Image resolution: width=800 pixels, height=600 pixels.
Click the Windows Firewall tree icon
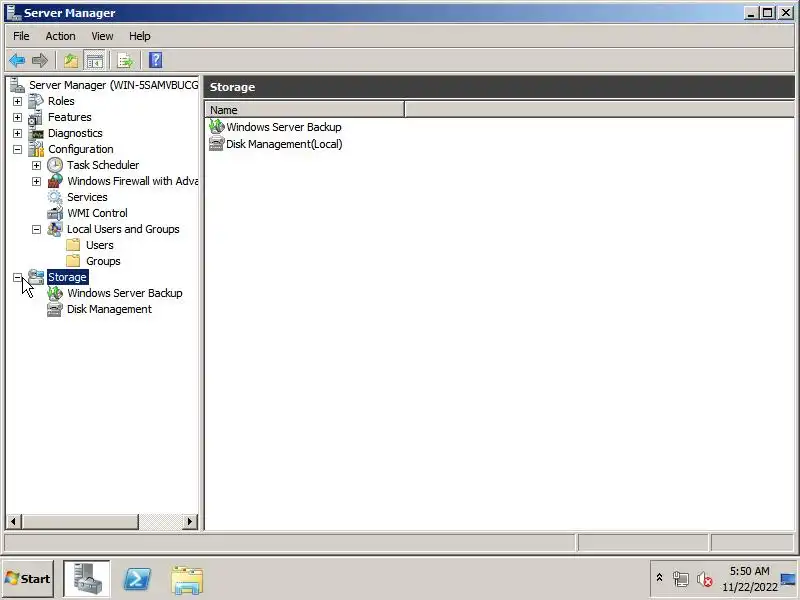55,181
